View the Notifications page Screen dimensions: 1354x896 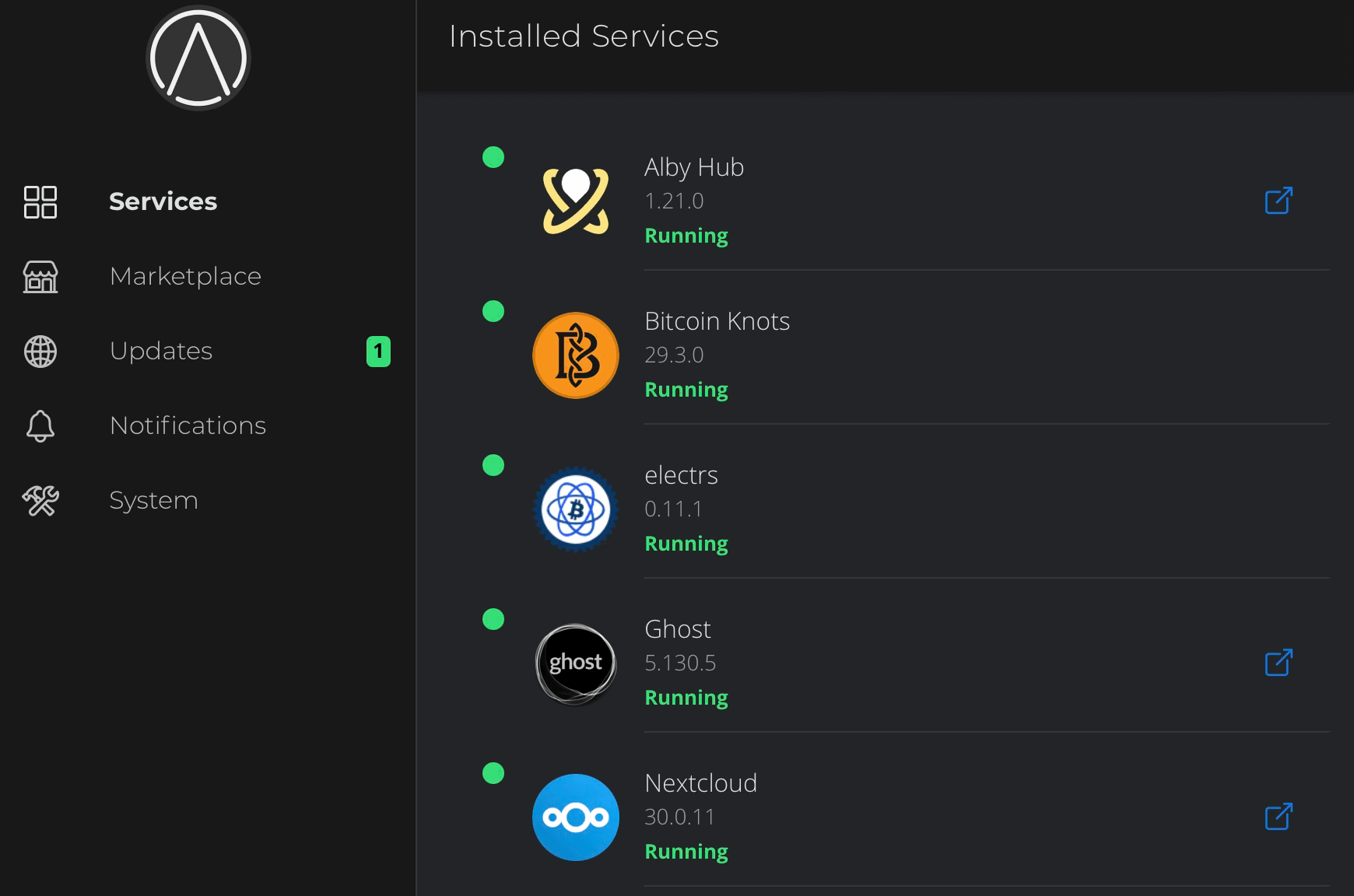[x=188, y=425]
